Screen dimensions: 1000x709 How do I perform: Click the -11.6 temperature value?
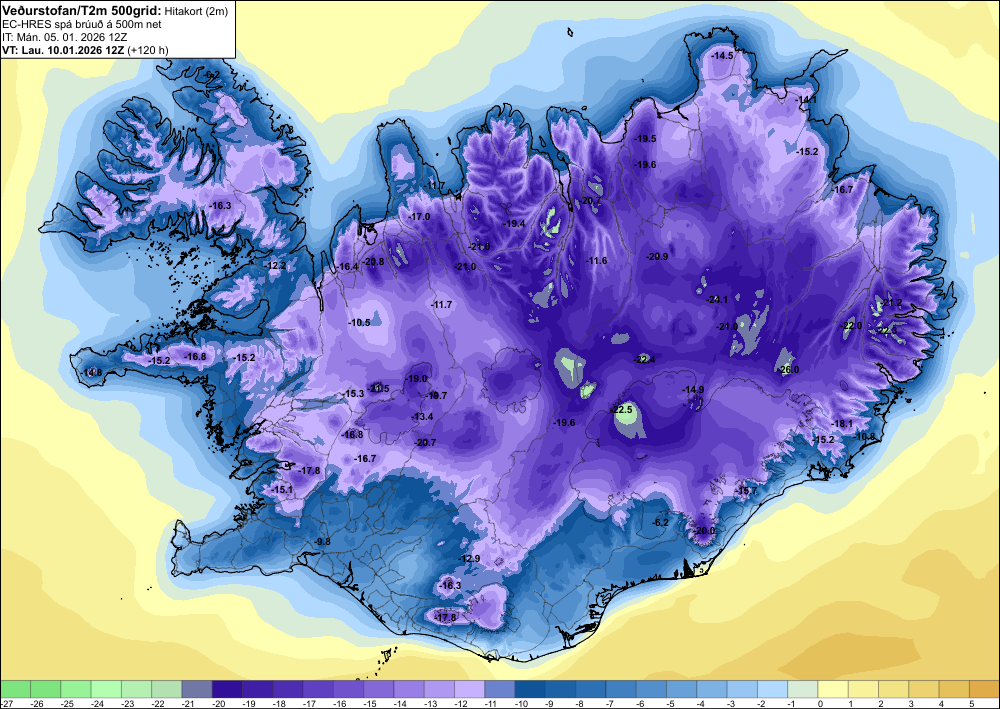[596, 261]
